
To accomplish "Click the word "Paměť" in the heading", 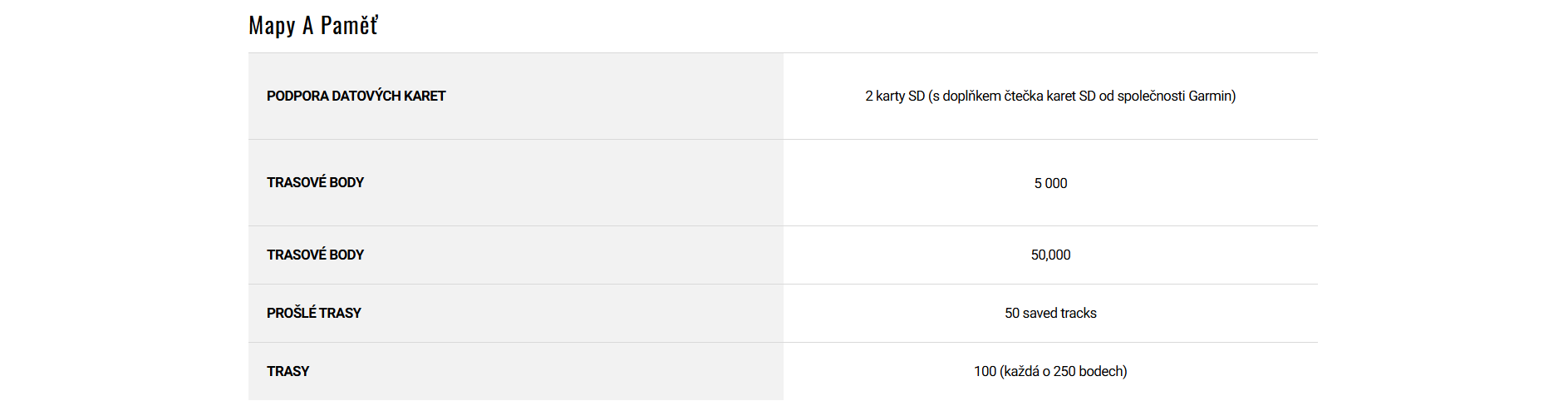I will [349, 26].
